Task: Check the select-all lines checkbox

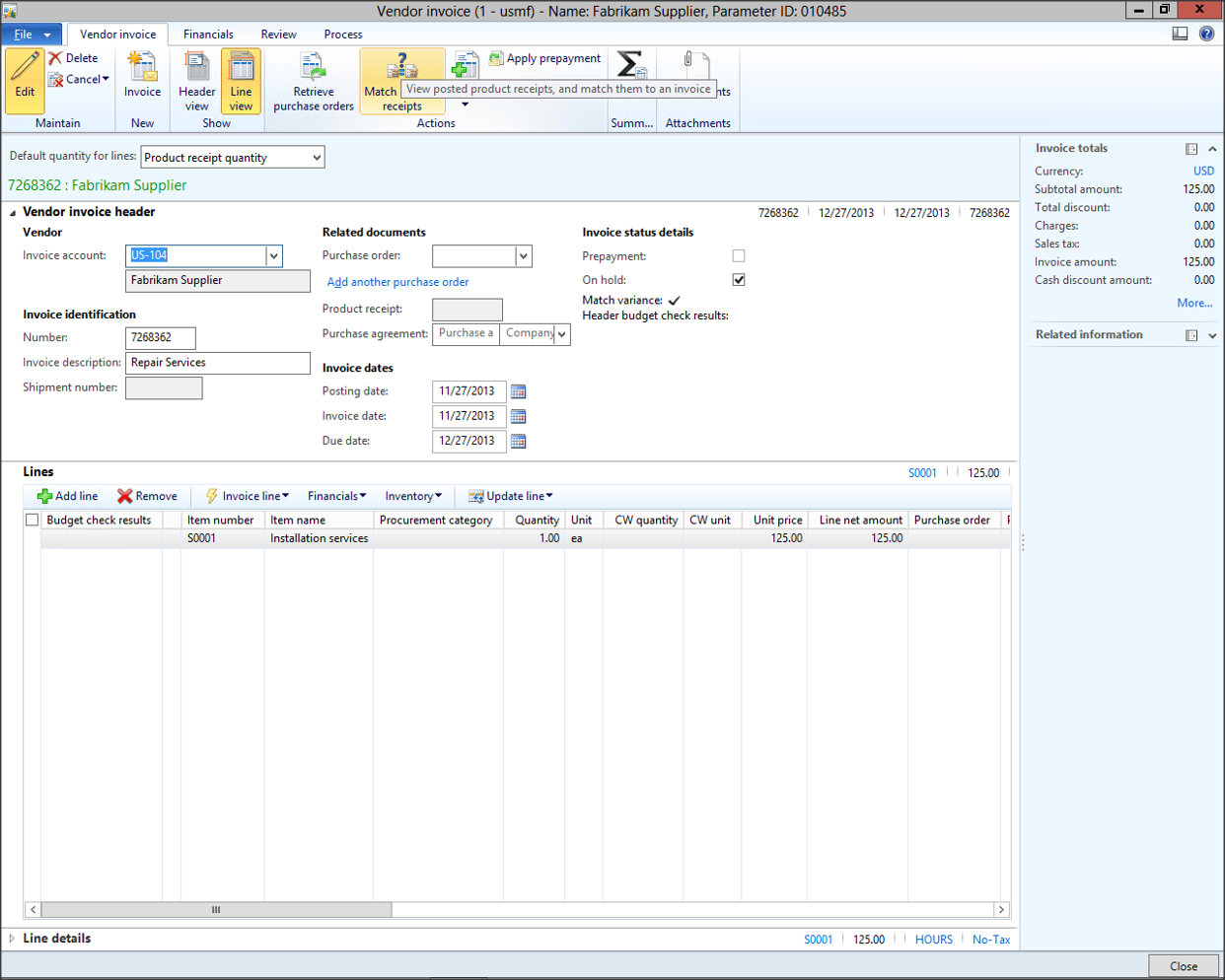Action: tap(33, 520)
